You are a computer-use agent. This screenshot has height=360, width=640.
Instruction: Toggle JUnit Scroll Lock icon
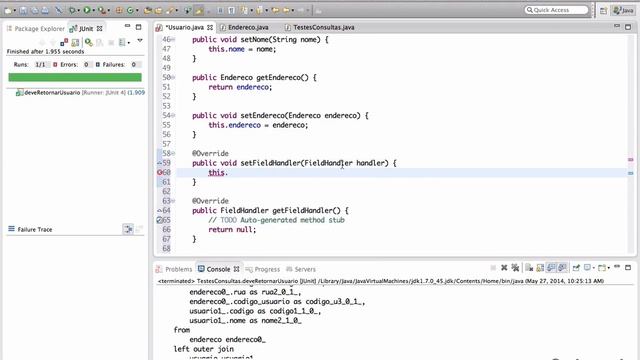(75, 42)
